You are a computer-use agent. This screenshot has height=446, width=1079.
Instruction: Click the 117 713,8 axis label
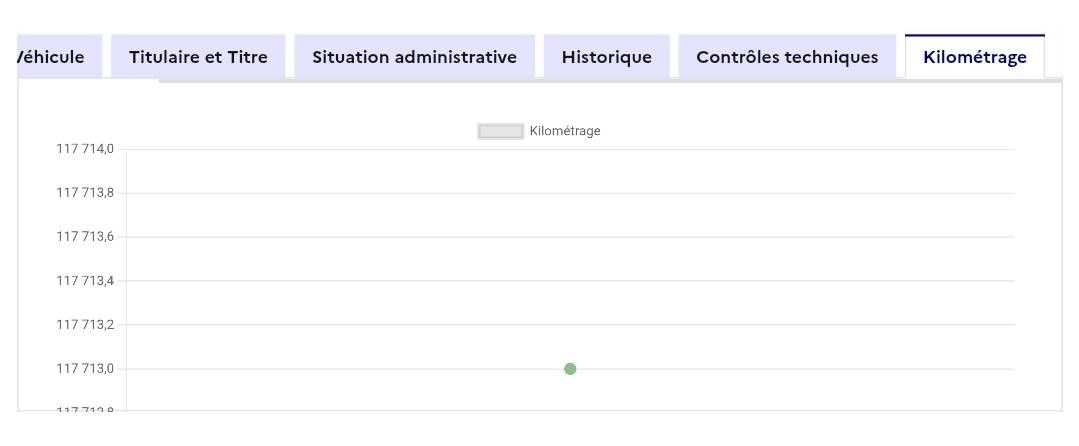pyautogui.click(x=85, y=193)
